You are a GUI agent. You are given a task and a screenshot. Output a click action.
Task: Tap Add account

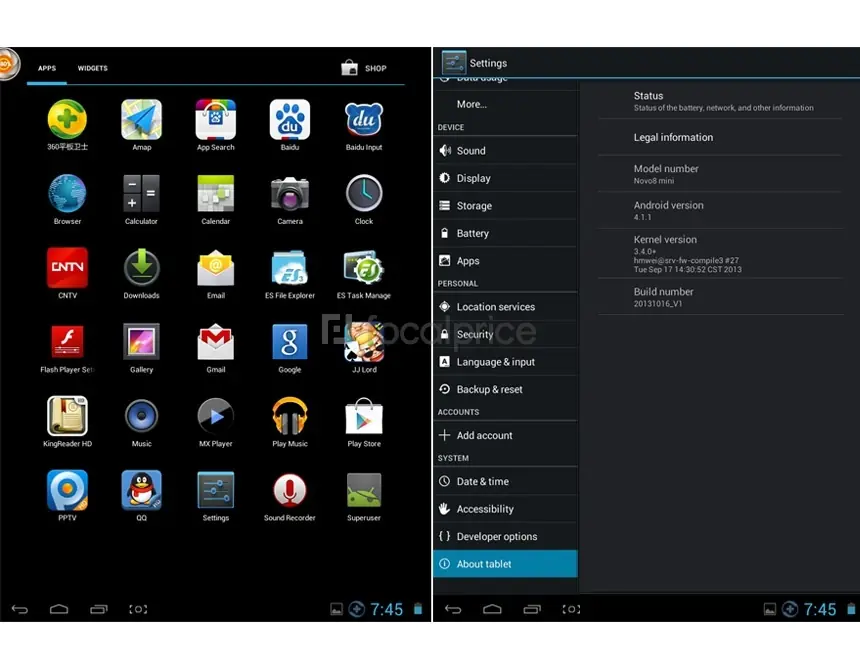[505, 435]
